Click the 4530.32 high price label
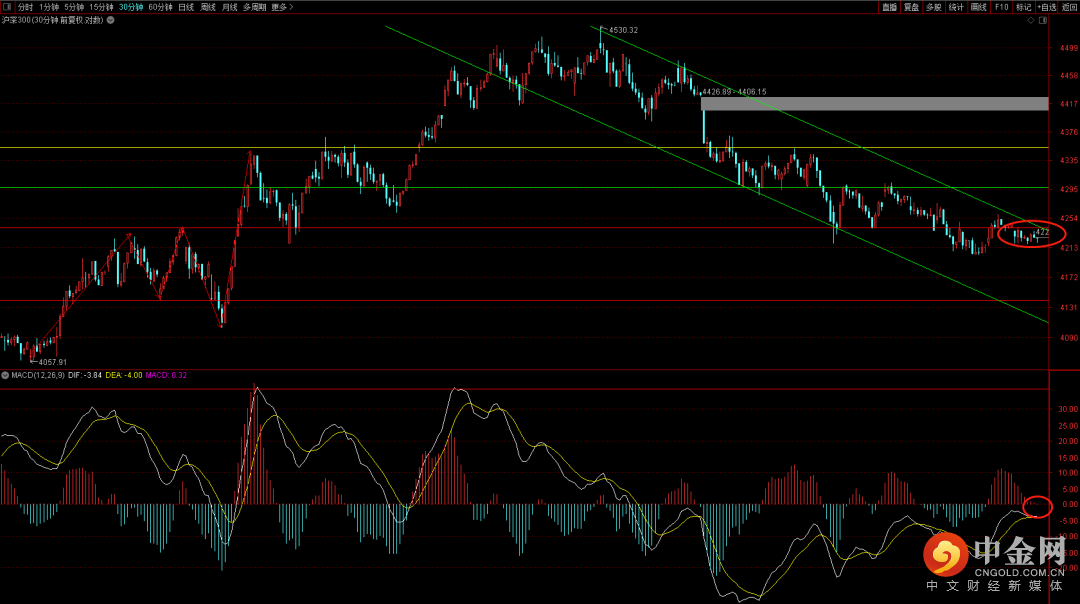 tap(623, 30)
